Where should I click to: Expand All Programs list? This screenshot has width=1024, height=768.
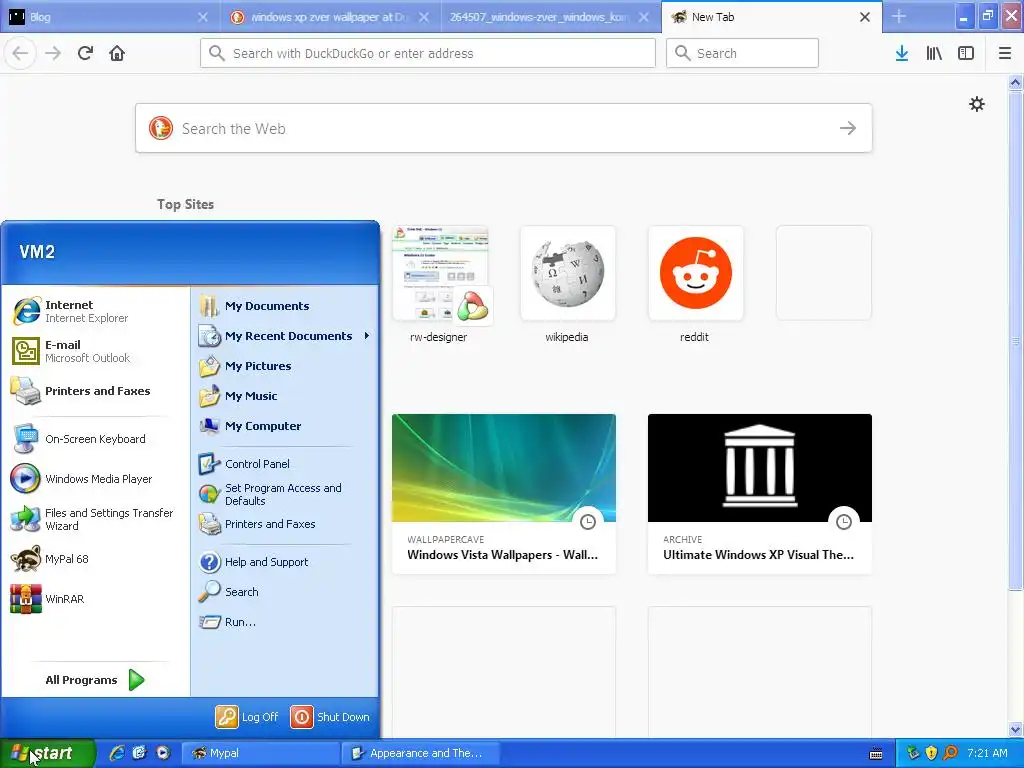[95, 680]
